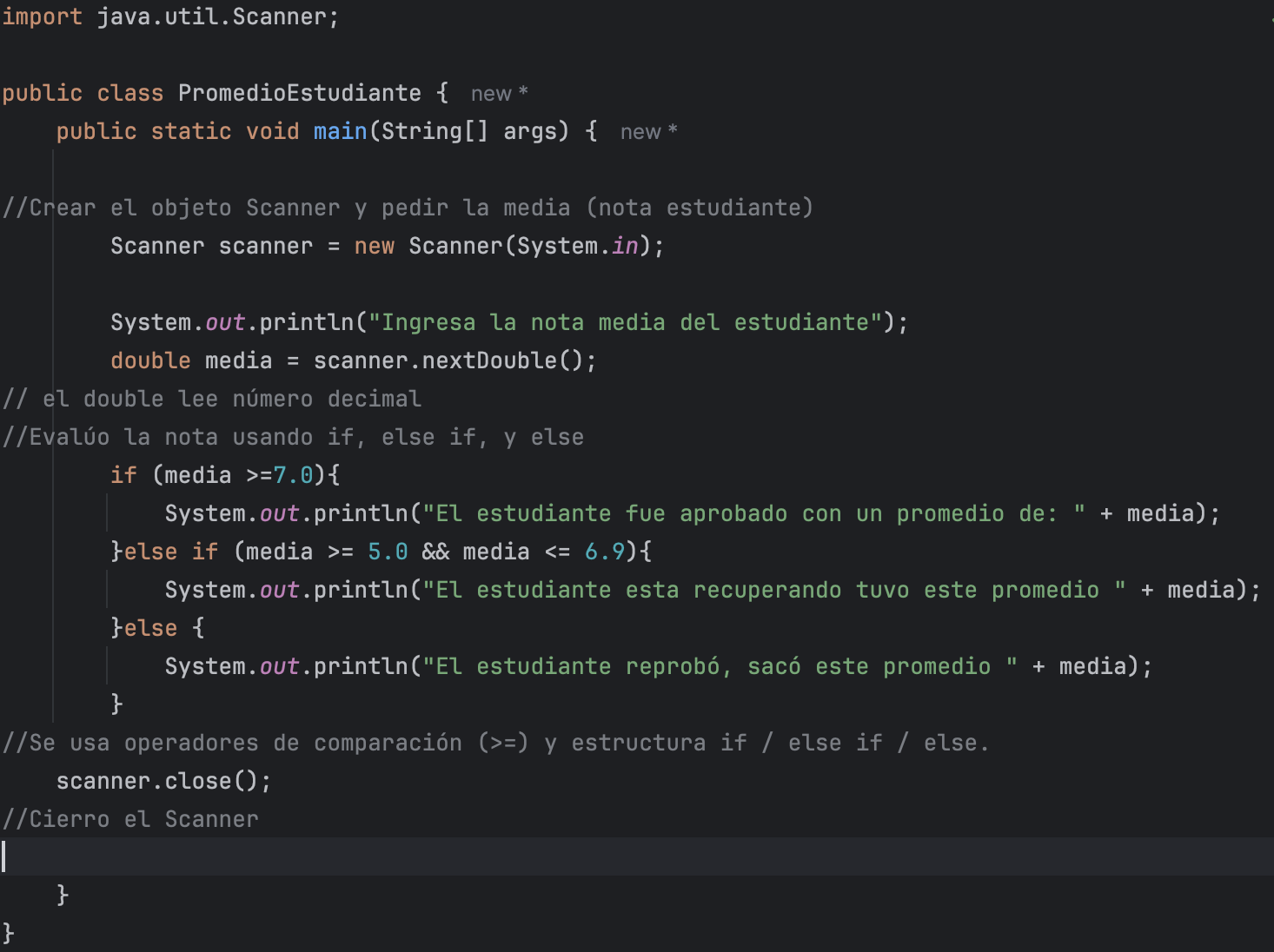Image resolution: width=1274 pixels, height=952 pixels.
Task: Click the value 6.9 in the else-if condition
Action: (605, 552)
